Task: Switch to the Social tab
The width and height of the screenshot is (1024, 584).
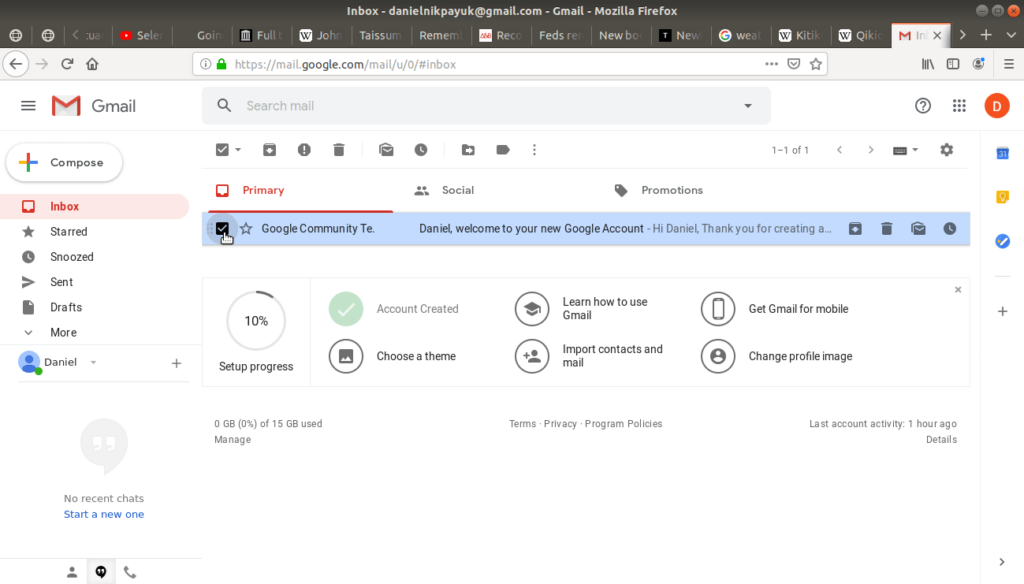Action: click(457, 190)
